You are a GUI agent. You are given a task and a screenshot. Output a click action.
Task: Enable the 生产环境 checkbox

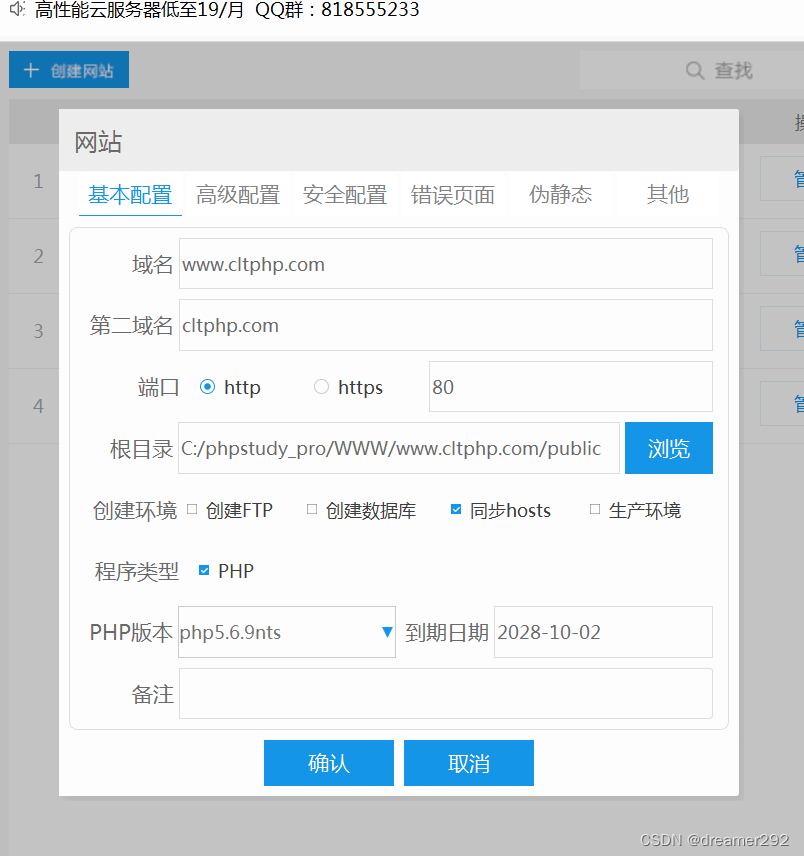[594, 510]
